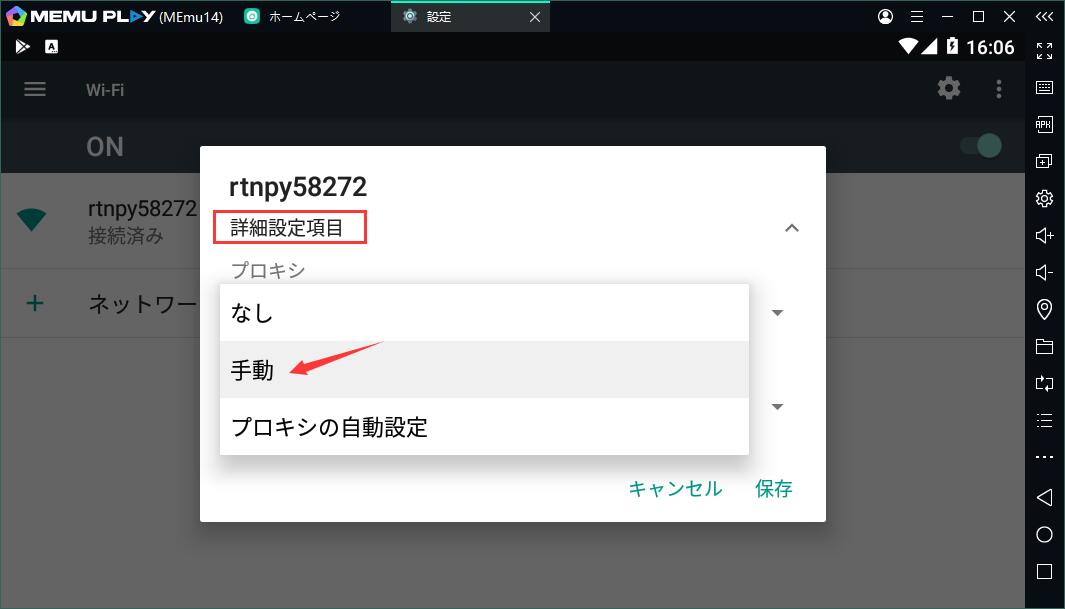The height and width of the screenshot is (609, 1065).
Task: Collapse the 詳細設定項目 chevron
Action: tap(791, 228)
